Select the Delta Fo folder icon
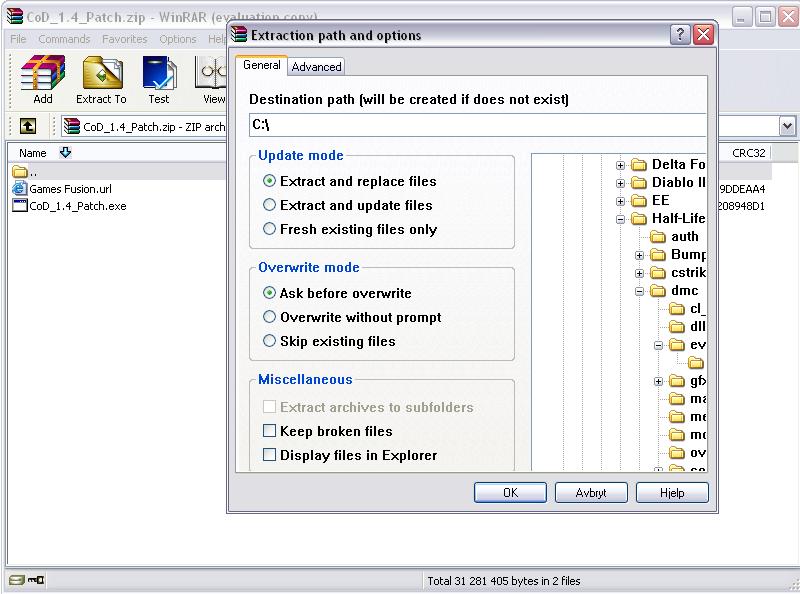This screenshot has height=594, width=800. click(639, 164)
